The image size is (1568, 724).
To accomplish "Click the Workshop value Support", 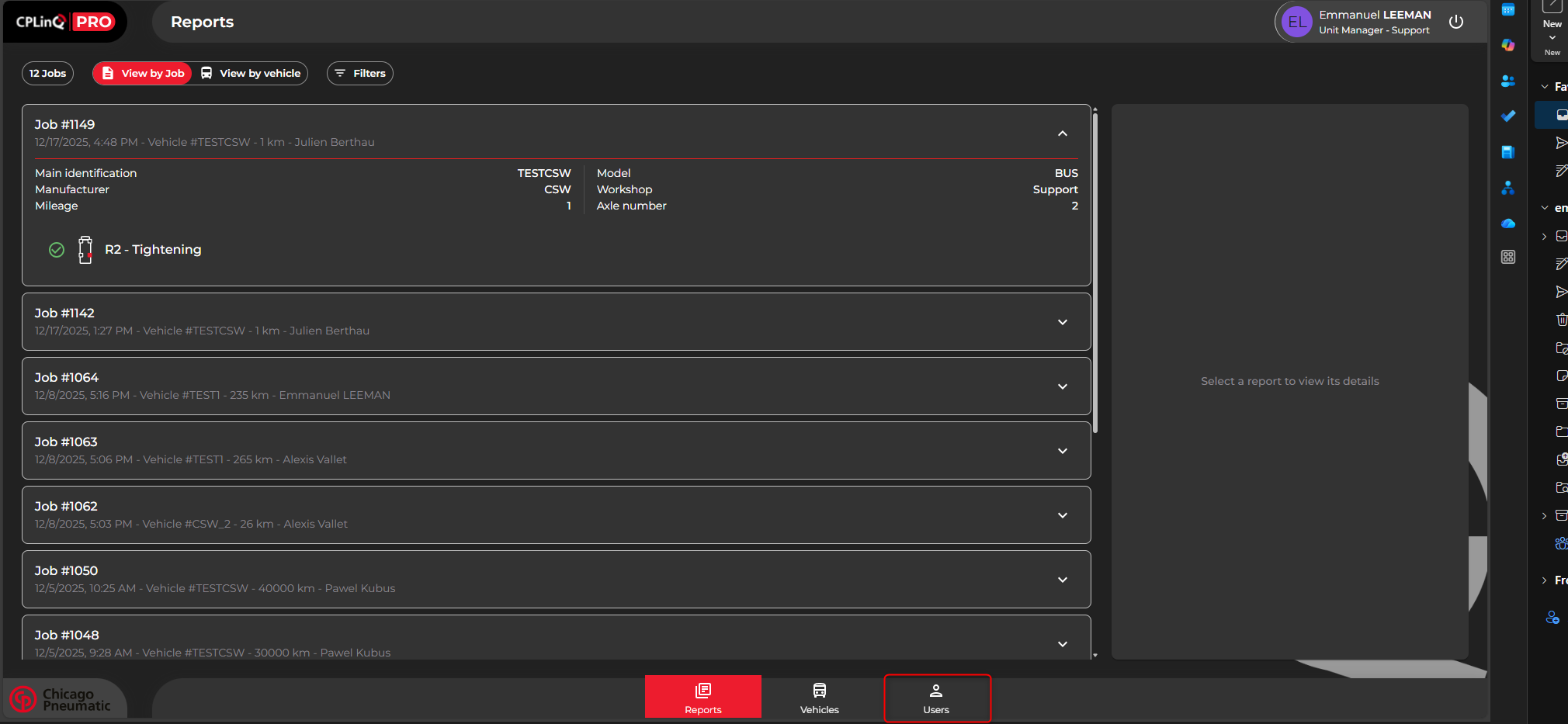I will (x=1055, y=189).
